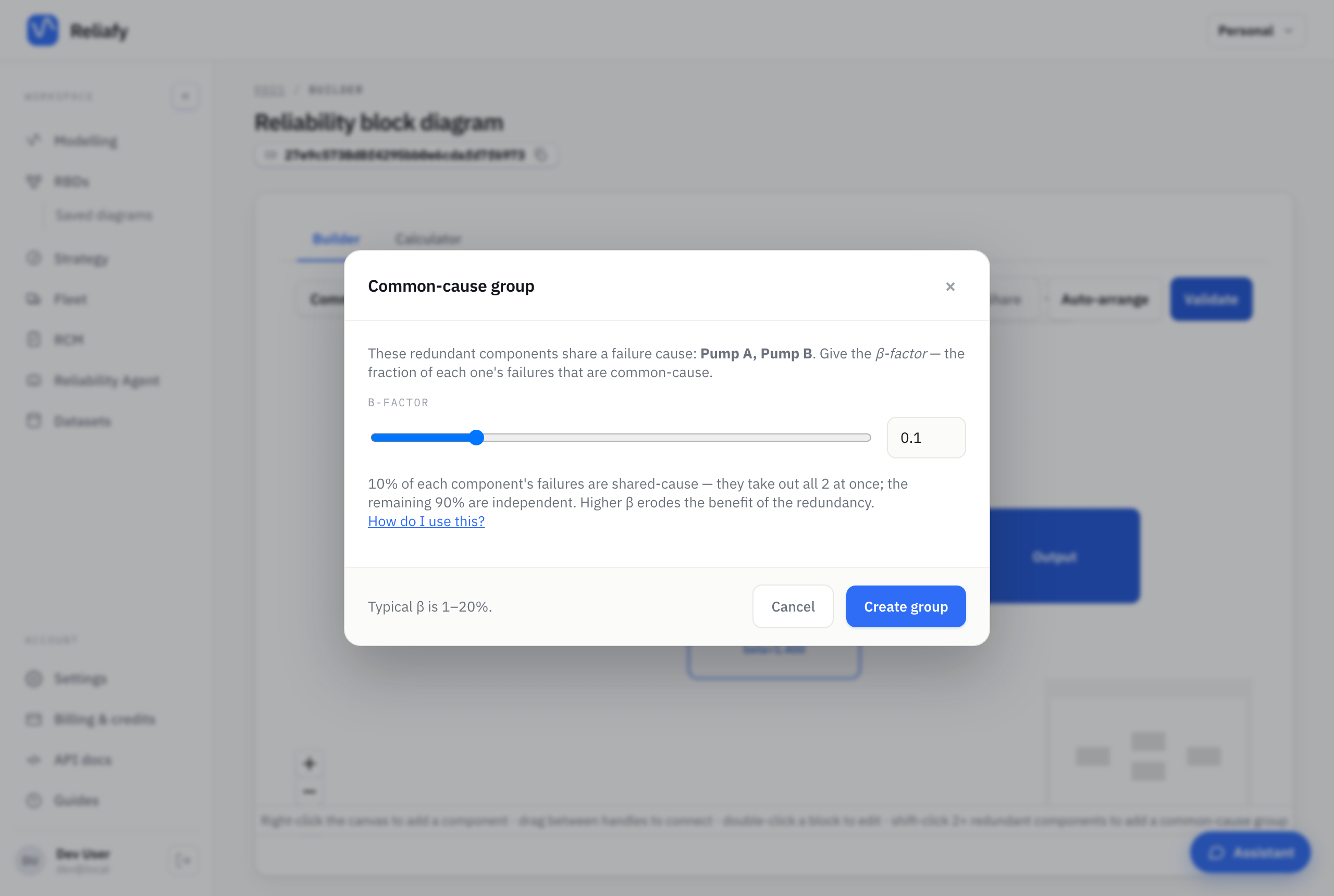1334x896 pixels.
Task: Click the log out icon beside Dev User
Action: click(x=184, y=860)
